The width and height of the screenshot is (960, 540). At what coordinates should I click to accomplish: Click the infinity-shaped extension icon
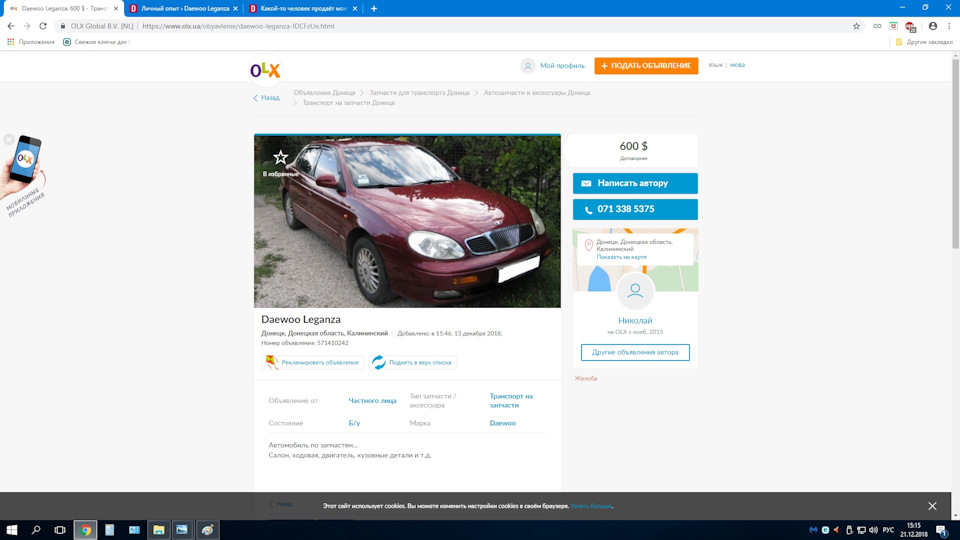(x=877, y=26)
